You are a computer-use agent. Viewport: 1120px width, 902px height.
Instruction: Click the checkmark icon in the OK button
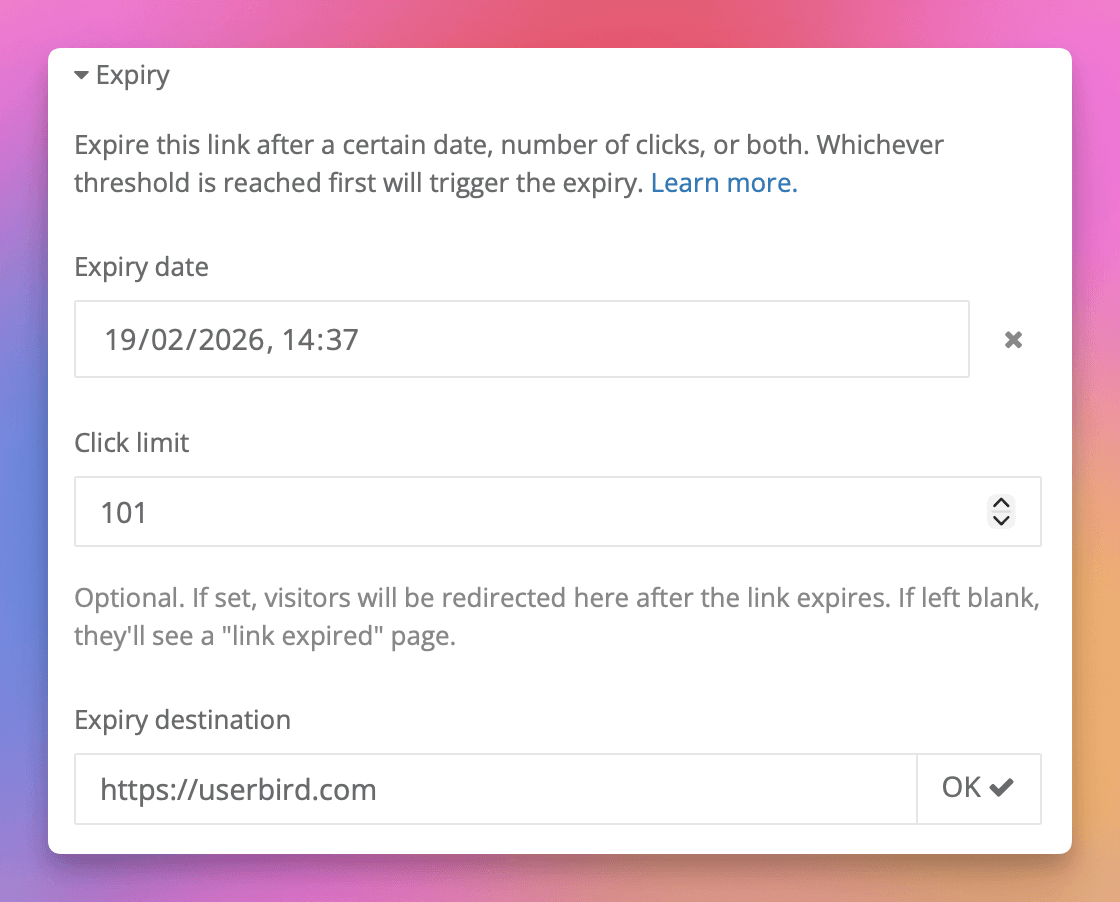[1003, 787]
